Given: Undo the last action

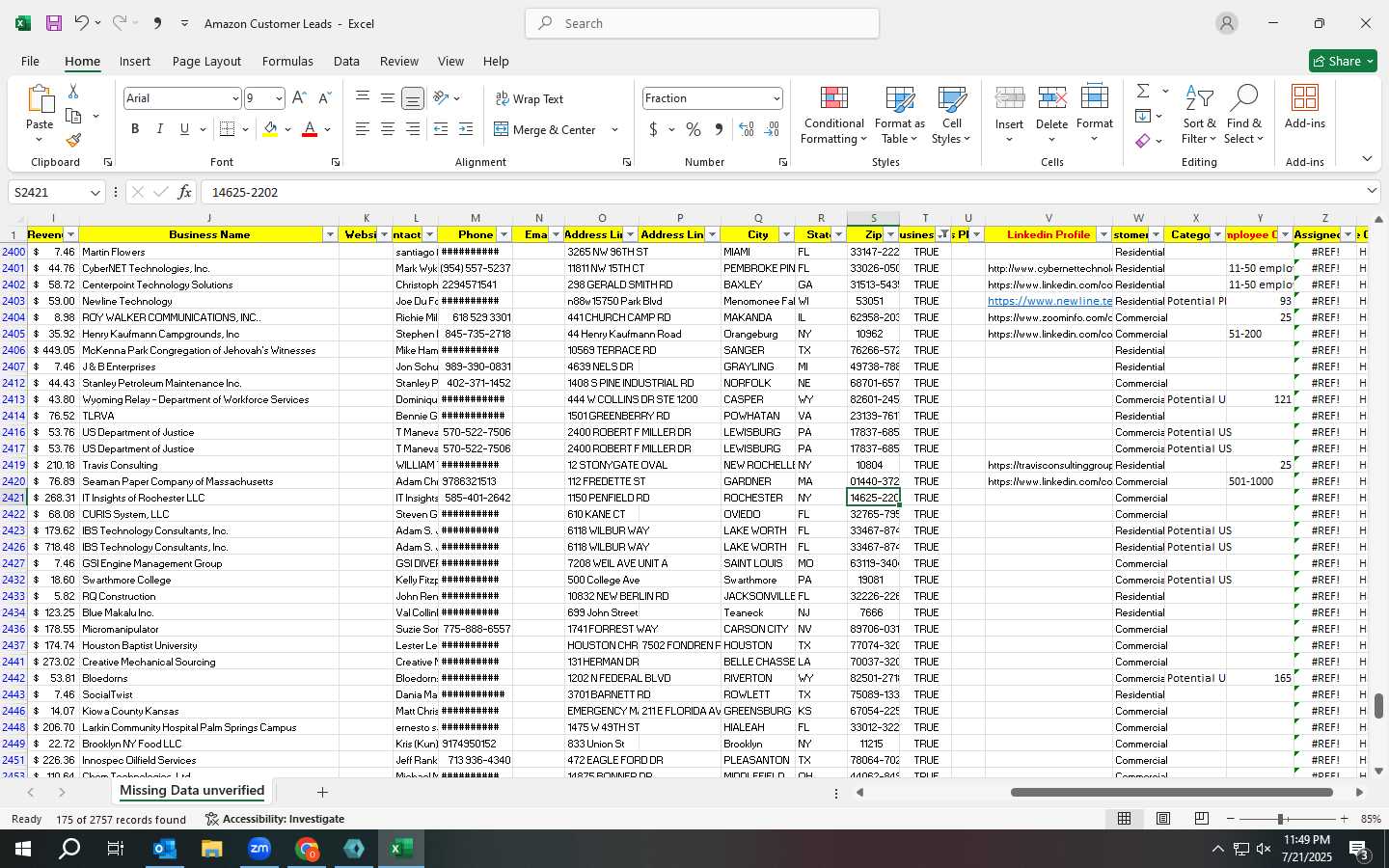Looking at the screenshot, I should [81, 23].
